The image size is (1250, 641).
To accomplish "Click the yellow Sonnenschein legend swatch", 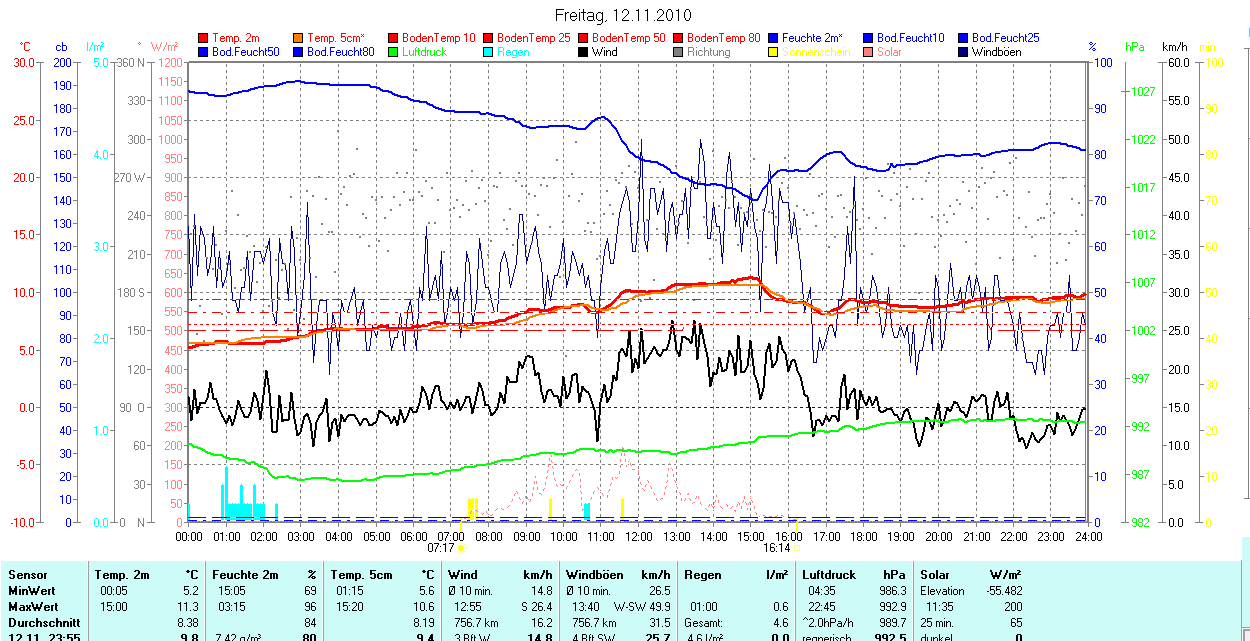I will point(774,52).
